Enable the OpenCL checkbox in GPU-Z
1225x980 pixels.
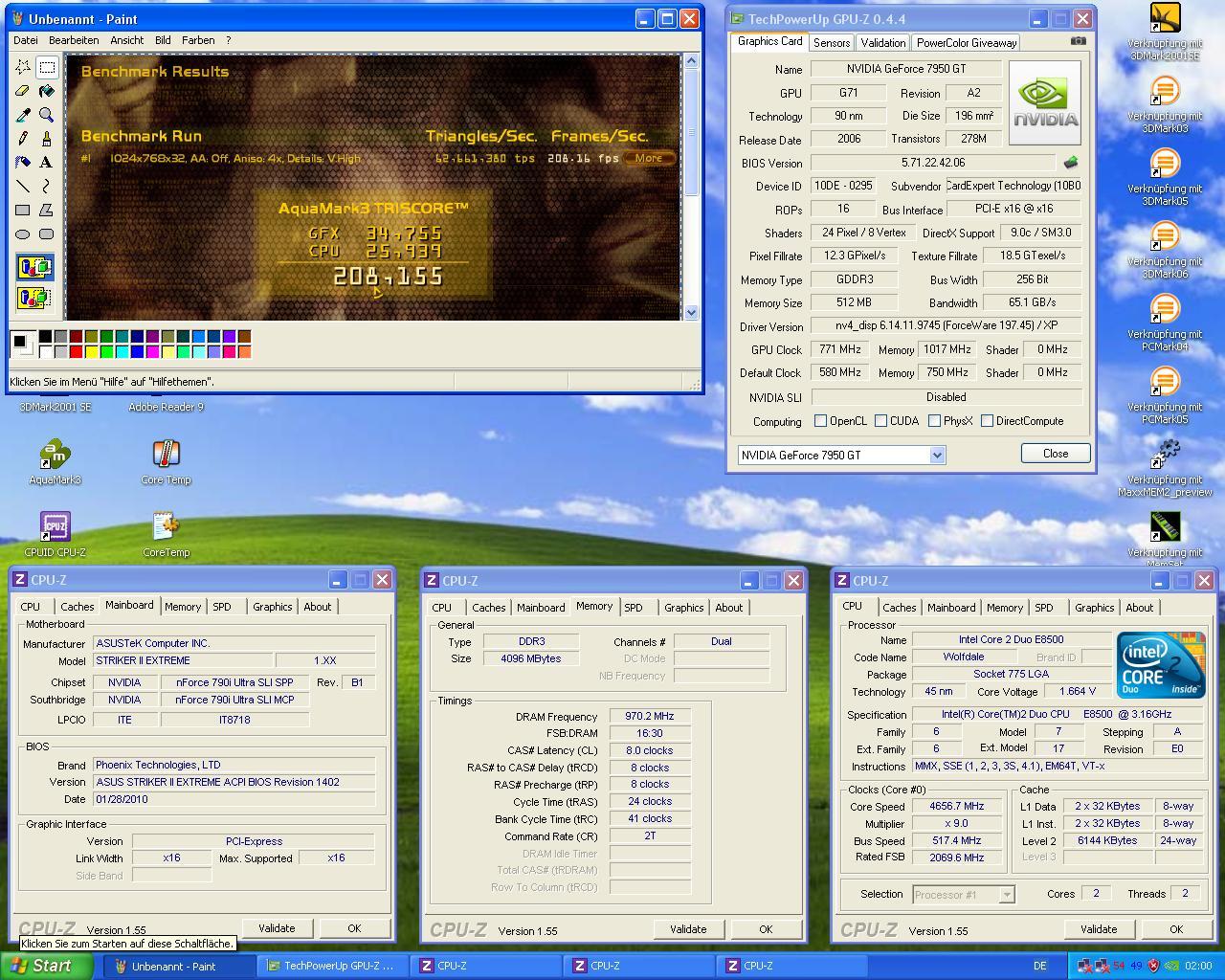coord(820,421)
